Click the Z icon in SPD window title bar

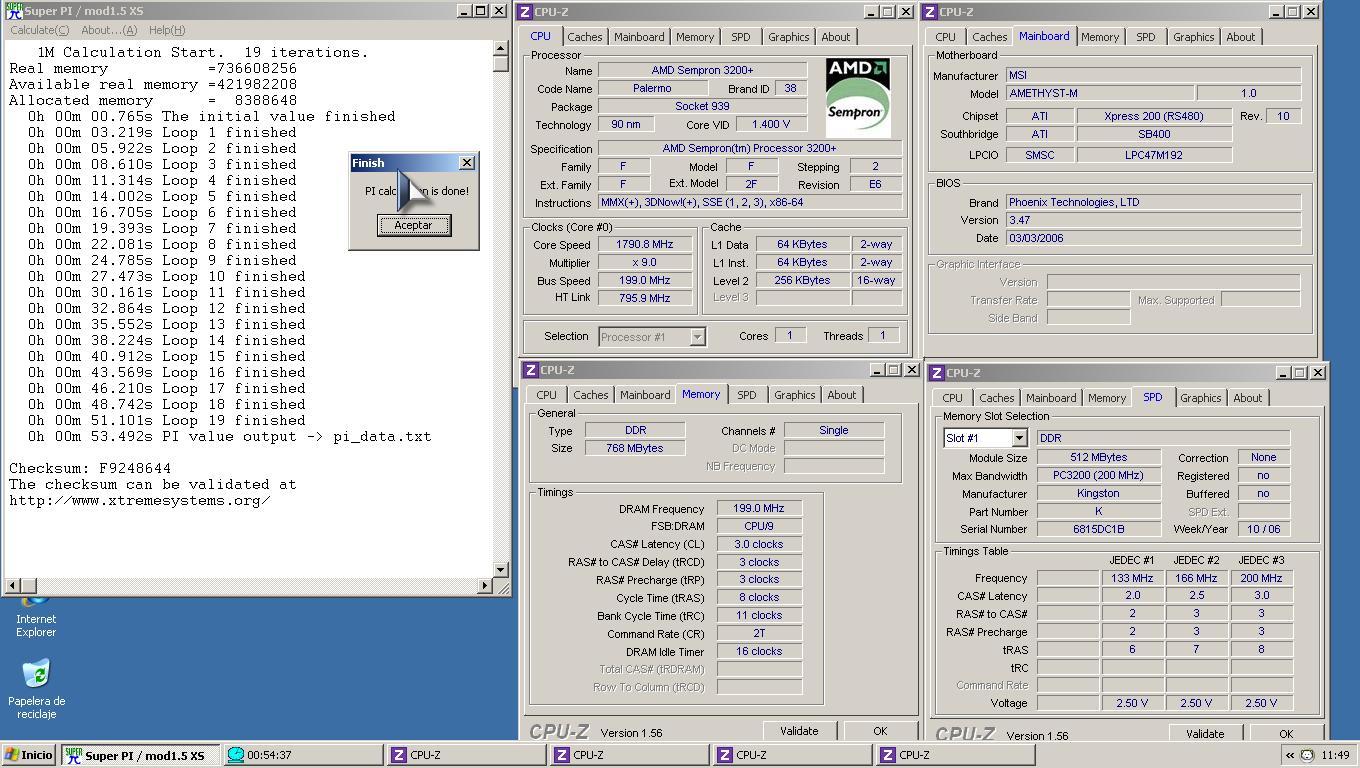pos(937,373)
